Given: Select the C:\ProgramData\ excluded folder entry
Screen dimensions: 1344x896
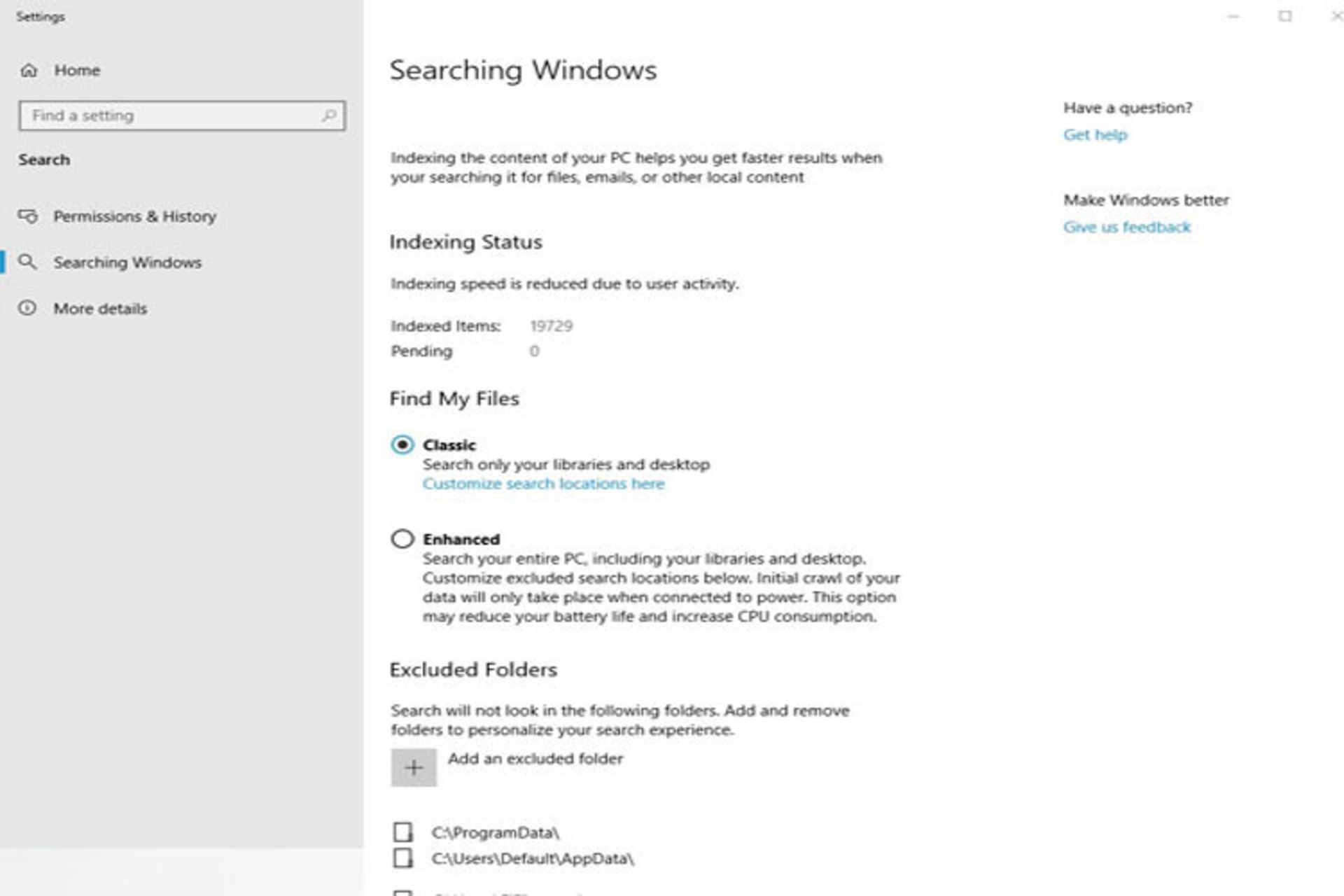Looking at the screenshot, I should pyautogui.click(x=496, y=833).
